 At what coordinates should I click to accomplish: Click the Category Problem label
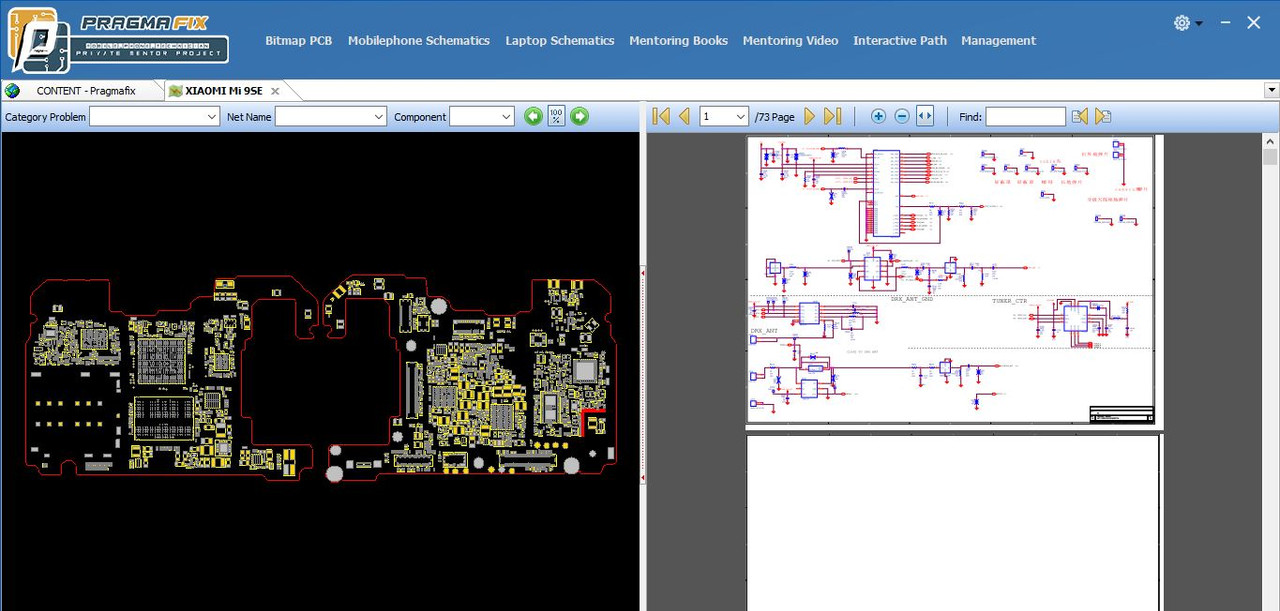pos(45,117)
